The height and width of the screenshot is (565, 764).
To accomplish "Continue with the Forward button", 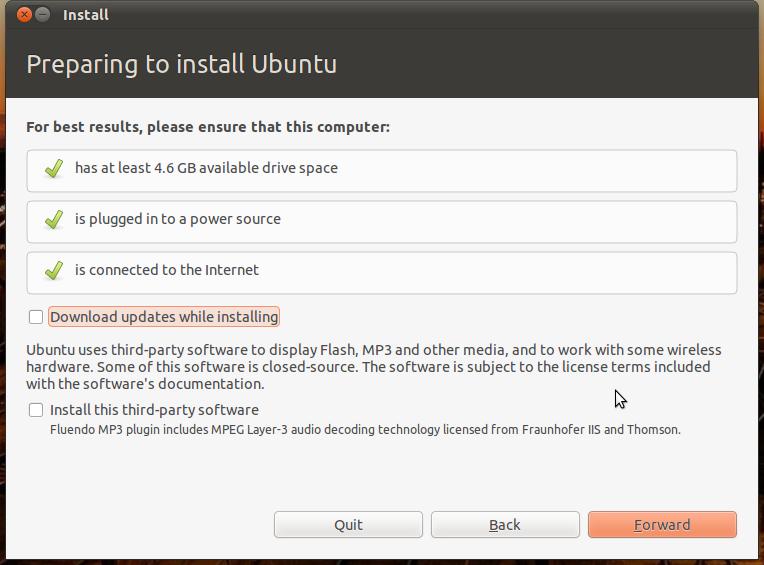I will [662, 525].
